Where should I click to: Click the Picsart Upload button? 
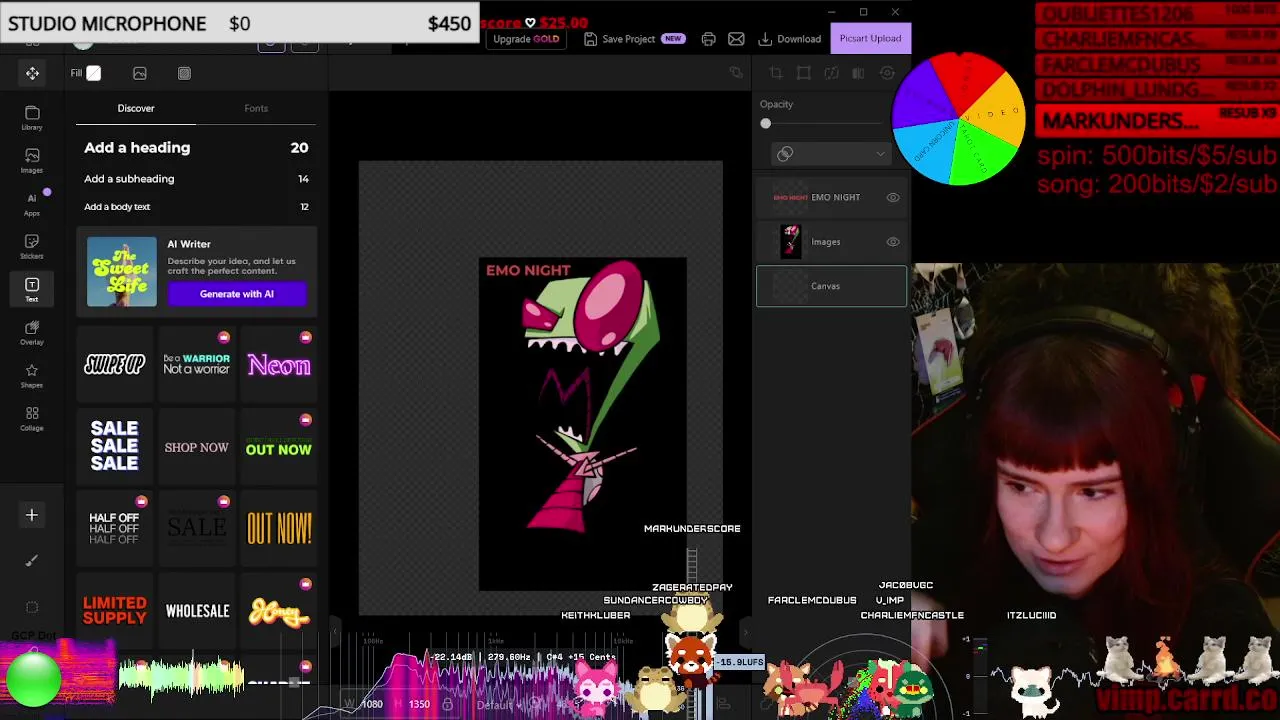[870, 38]
